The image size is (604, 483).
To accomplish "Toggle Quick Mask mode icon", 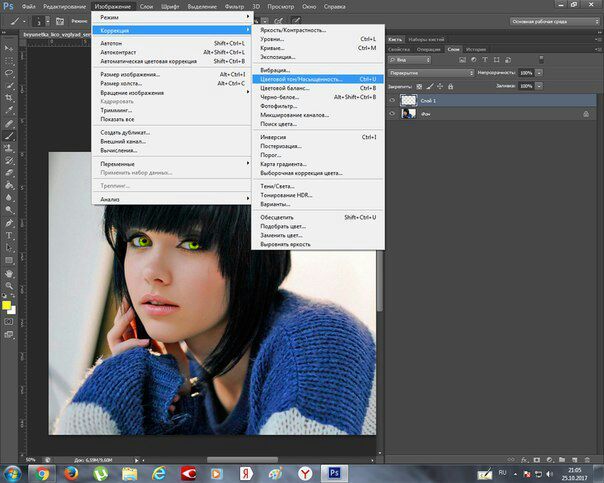I will tap(9, 322).
